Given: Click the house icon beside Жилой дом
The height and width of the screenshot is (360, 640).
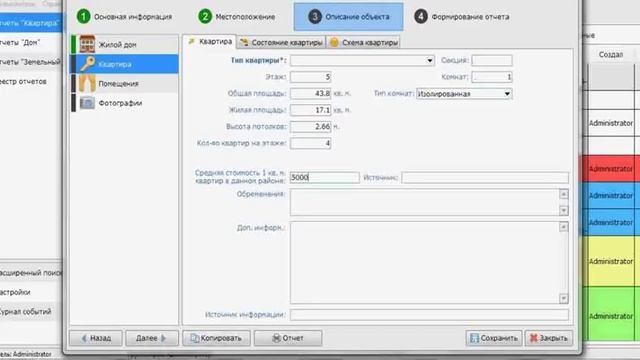Looking at the screenshot, I should point(87,44).
